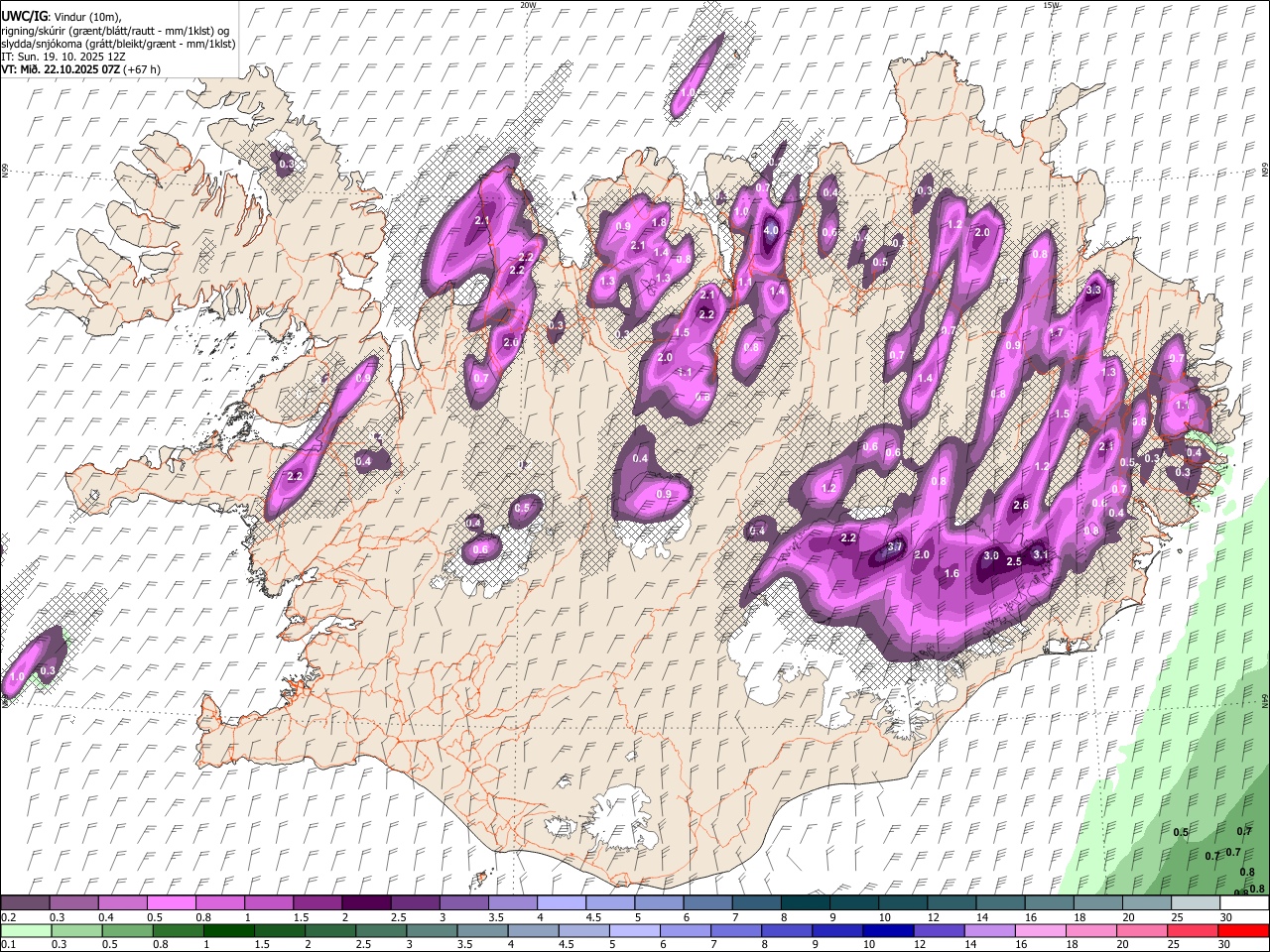Click the deep blue 10–12 swatch in bottom legend
The width and height of the screenshot is (1270, 952).
[x=887, y=931]
